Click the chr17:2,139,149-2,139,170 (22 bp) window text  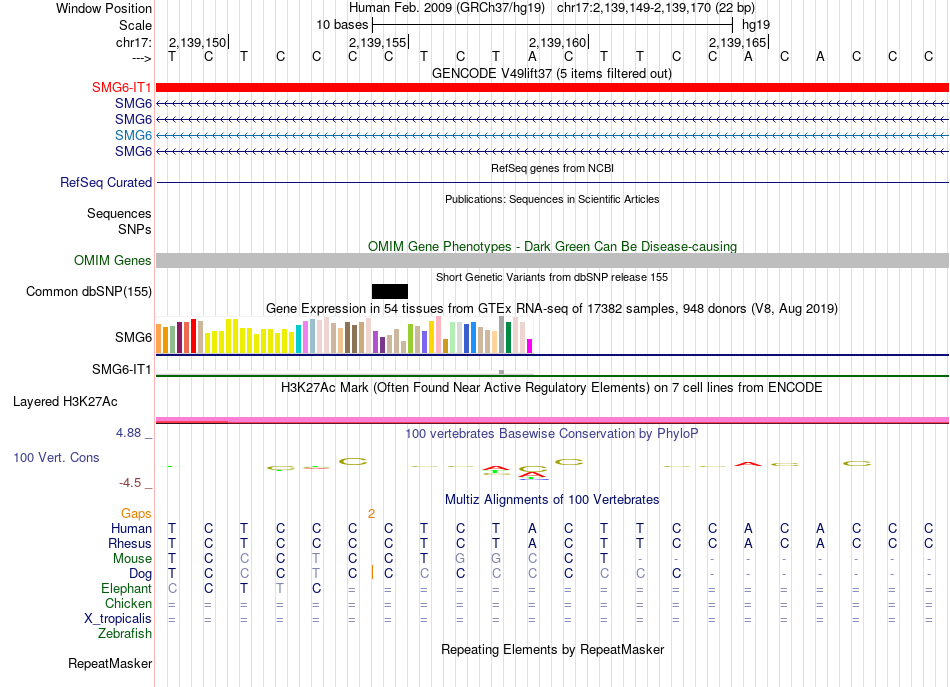pos(656,8)
